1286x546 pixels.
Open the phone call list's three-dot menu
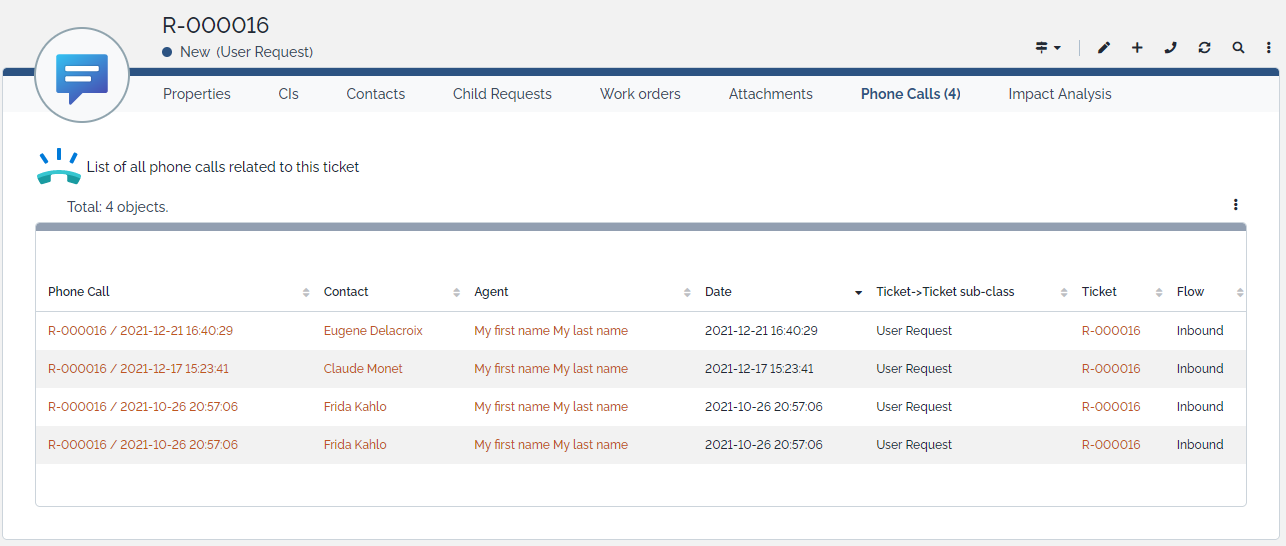point(1236,205)
